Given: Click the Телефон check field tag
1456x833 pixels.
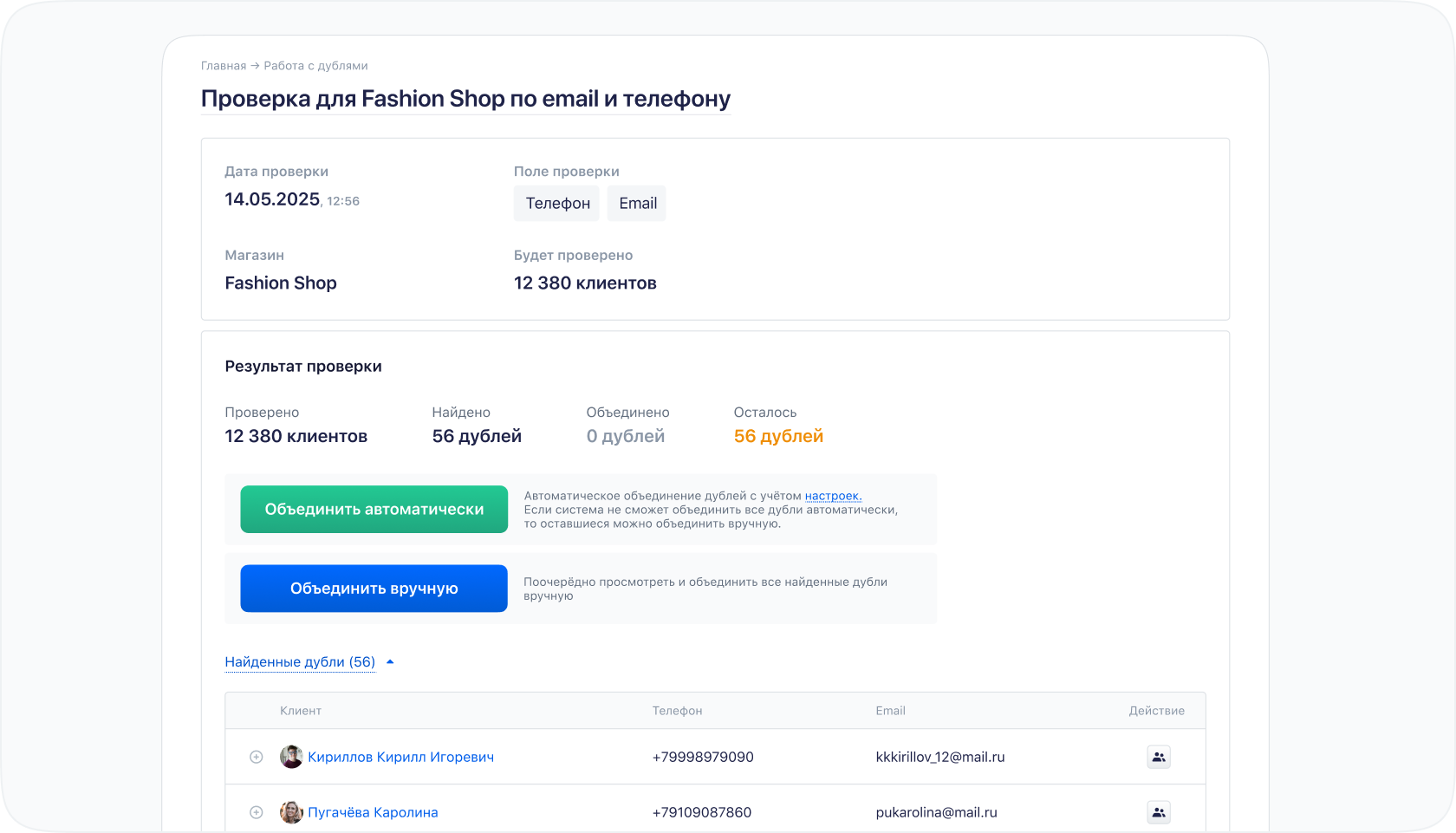Looking at the screenshot, I should click(557, 204).
